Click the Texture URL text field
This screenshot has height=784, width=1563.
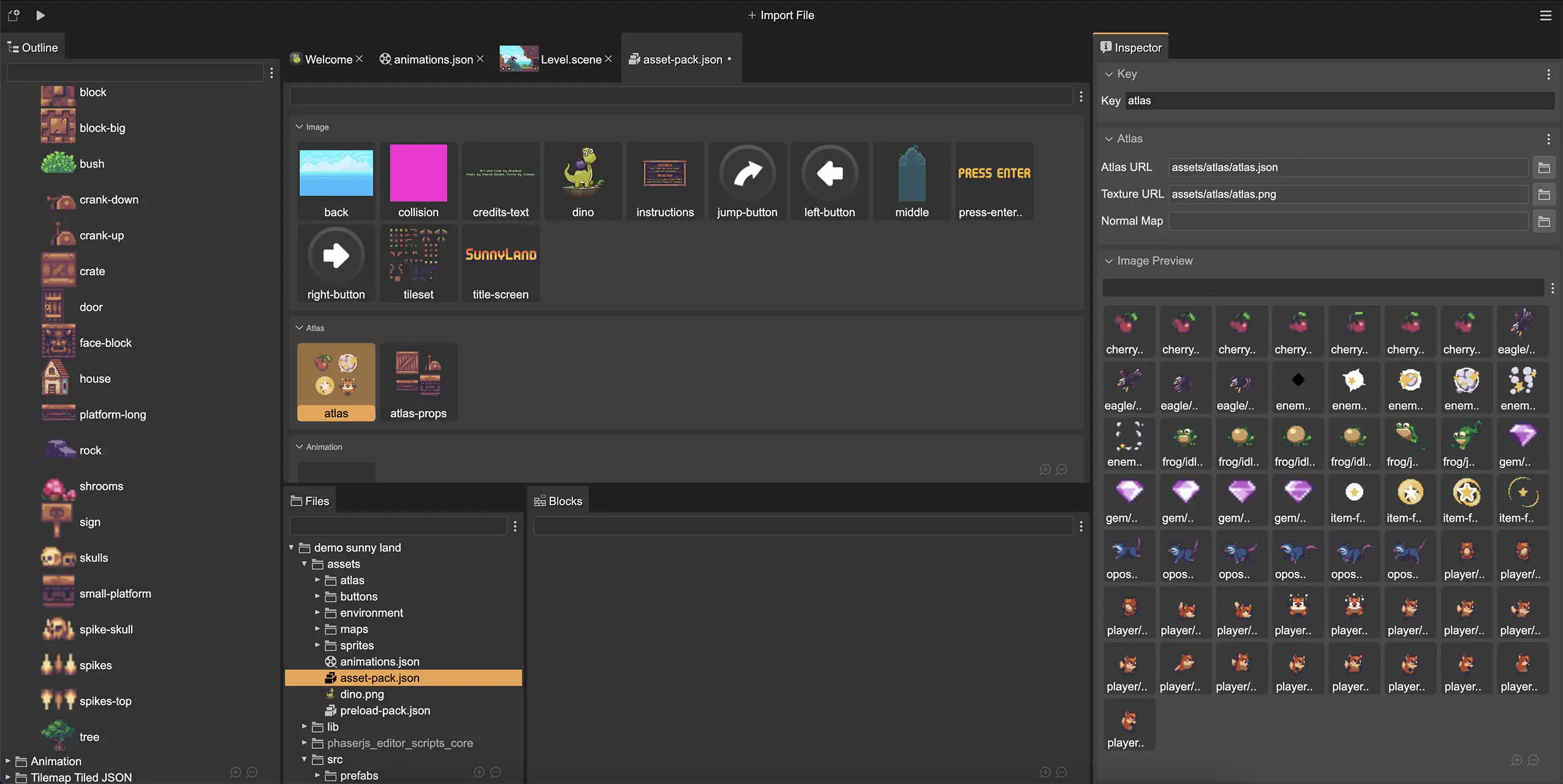(1347, 194)
